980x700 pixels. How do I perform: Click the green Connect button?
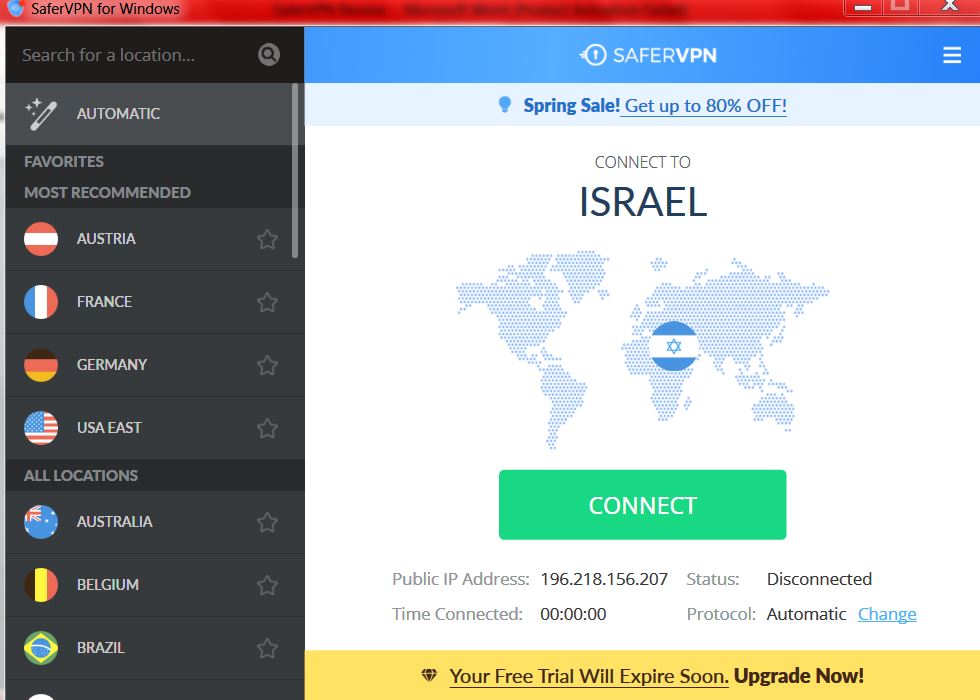pos(642,505)
